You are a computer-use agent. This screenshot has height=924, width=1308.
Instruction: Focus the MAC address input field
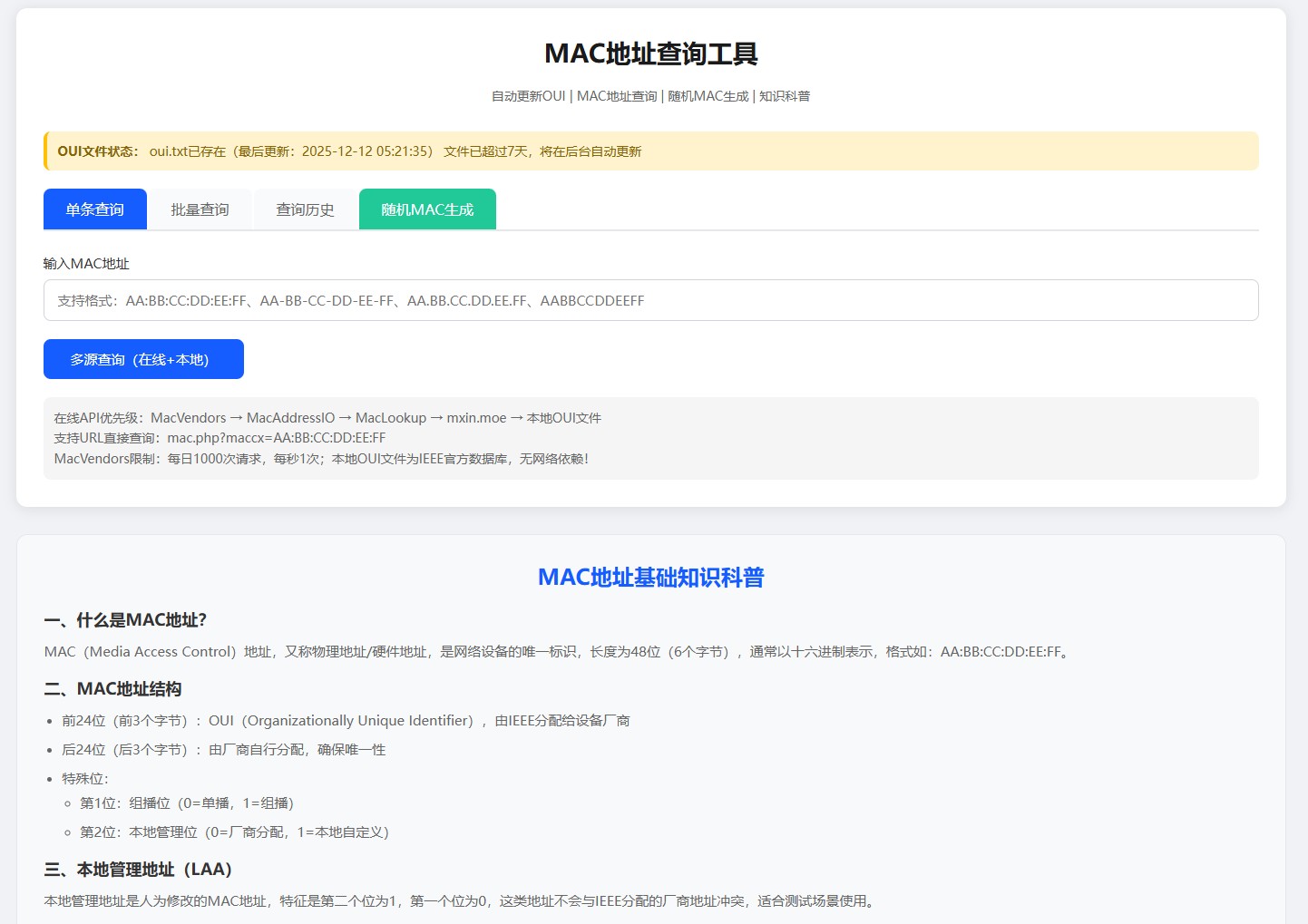point(650,300)
